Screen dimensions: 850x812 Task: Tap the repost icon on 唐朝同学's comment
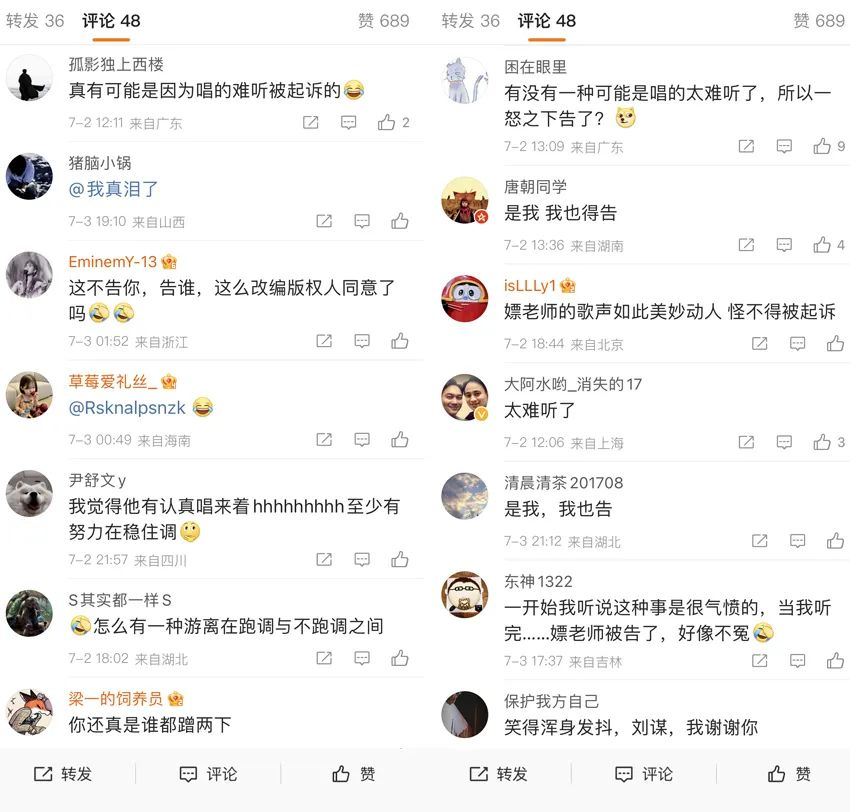(746, 245)
